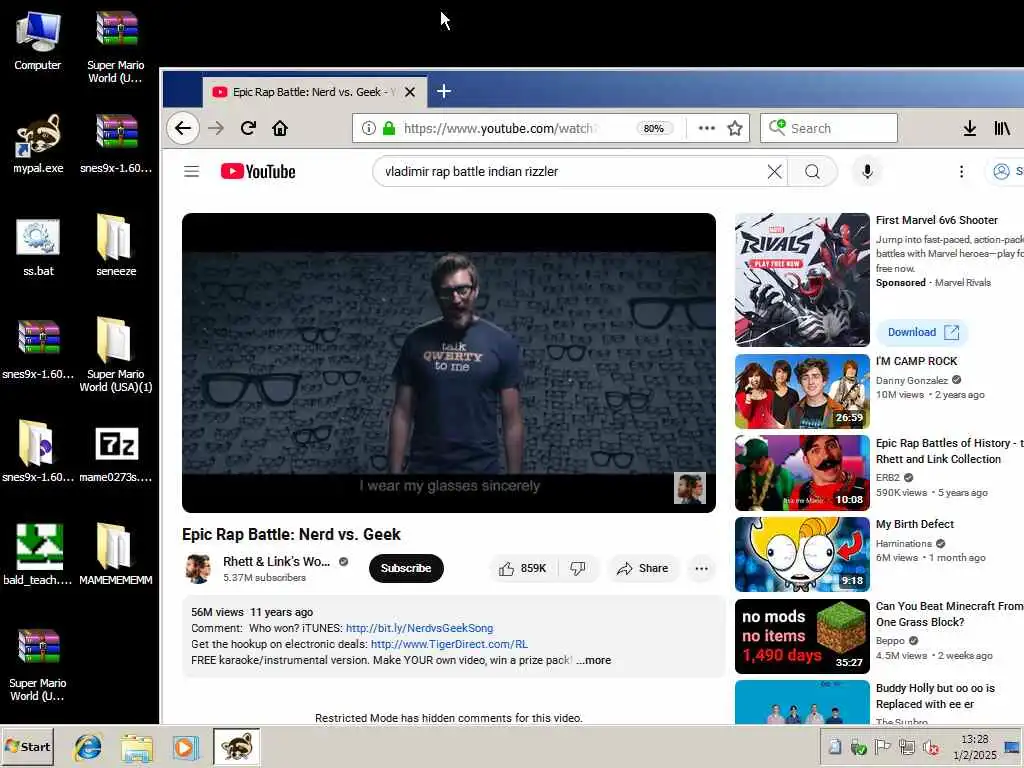Click the YouTube search magnifier button

(812, 171)
